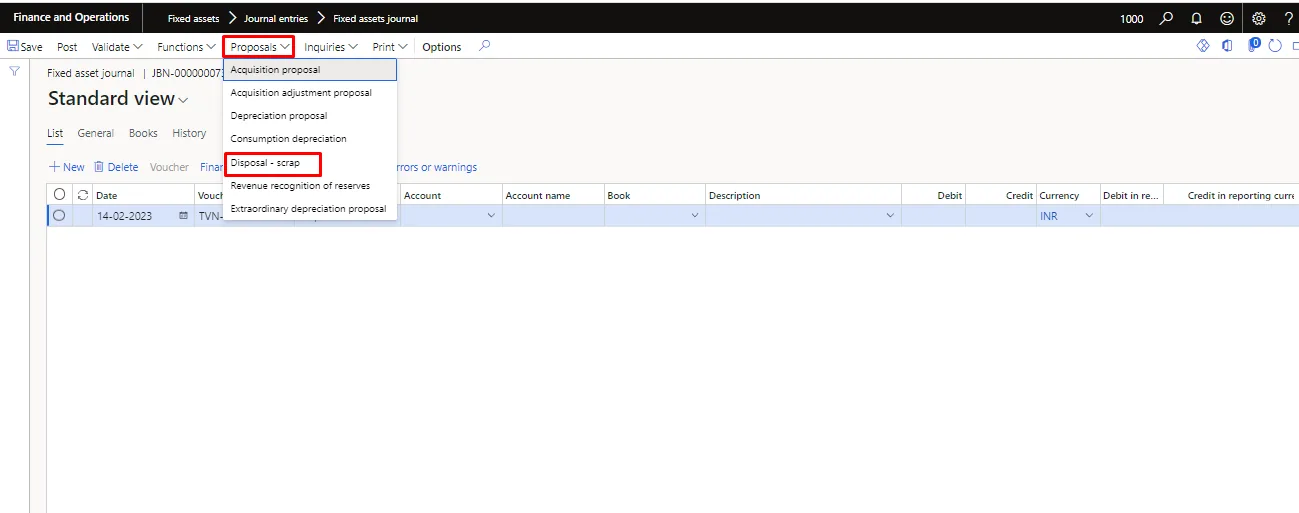Screen dimensions: 1299x513
Task: Click the refresh column header icon in grid
Action: [x=82, y=195]
